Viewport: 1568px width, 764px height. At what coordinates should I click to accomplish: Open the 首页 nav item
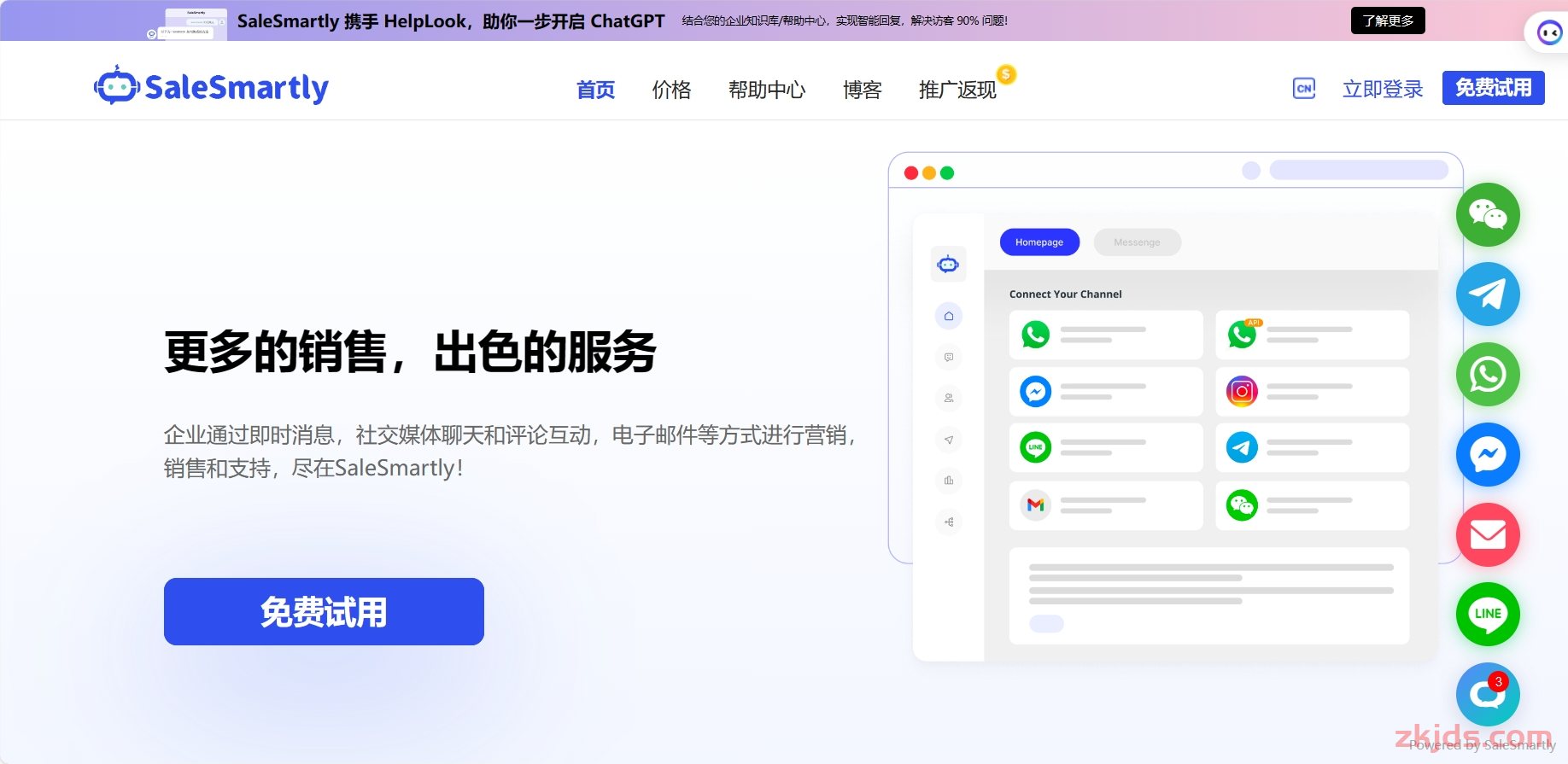[595, 90]
